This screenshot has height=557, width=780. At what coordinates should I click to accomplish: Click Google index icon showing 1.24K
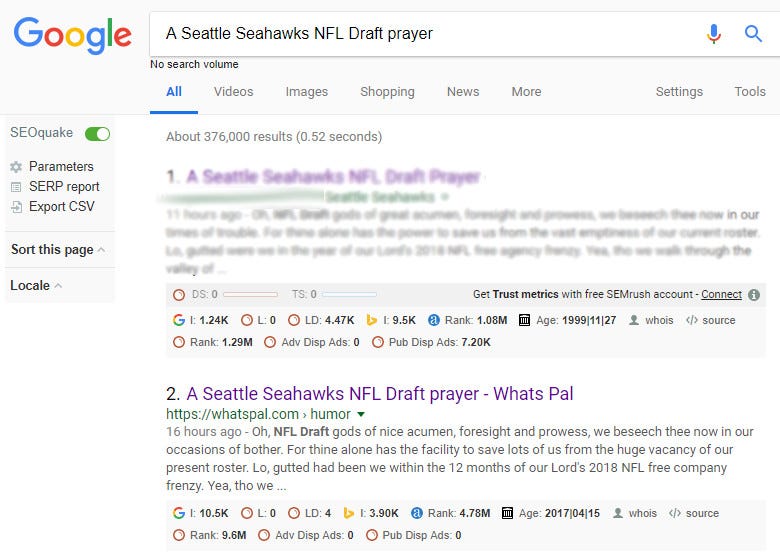pyautogui.click(x=179, y=320)
